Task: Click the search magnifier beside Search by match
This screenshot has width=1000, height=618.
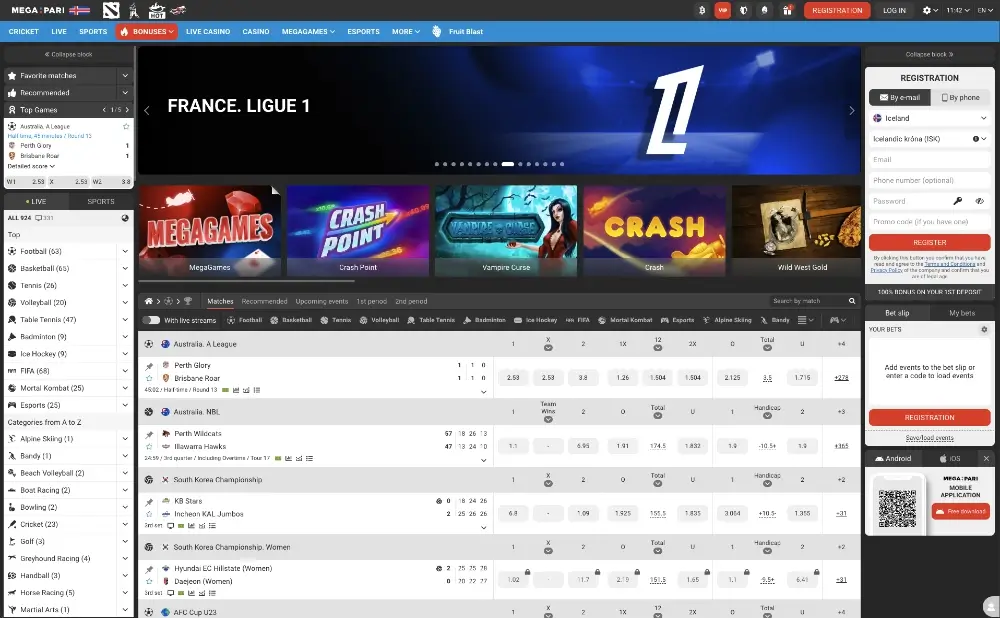Action: coord(852,301)
